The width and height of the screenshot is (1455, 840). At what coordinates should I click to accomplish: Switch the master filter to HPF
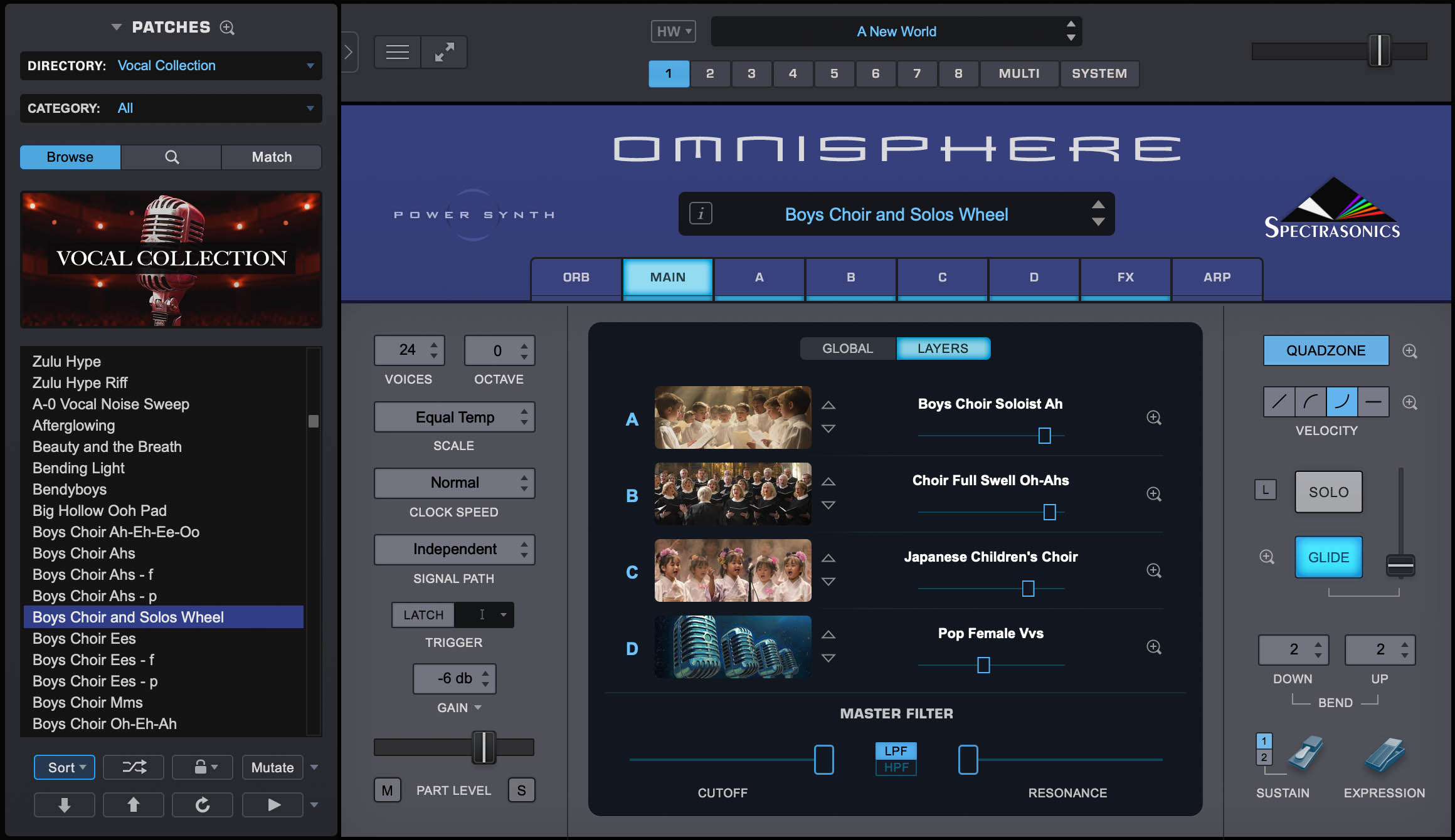point(896,767)
